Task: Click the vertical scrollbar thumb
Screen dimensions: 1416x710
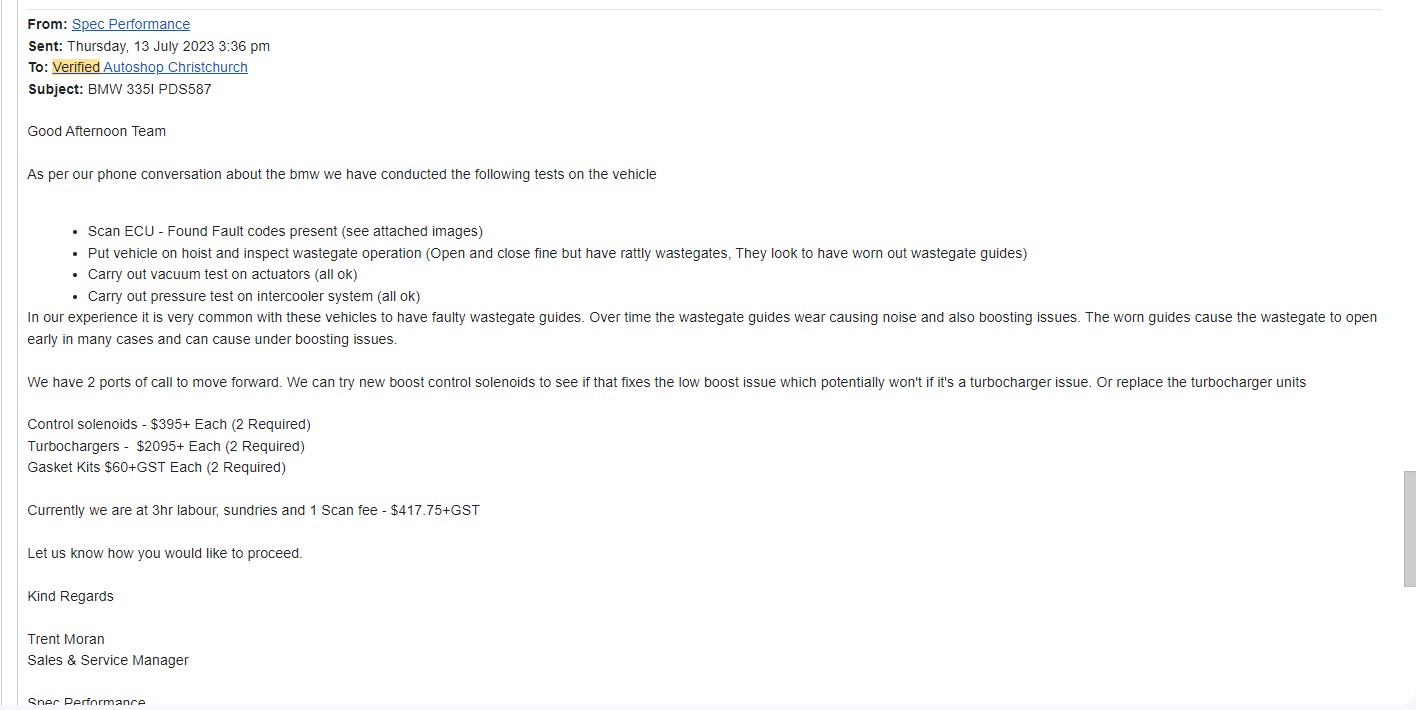Action: pyautogui.click(x=1409, y=528)
